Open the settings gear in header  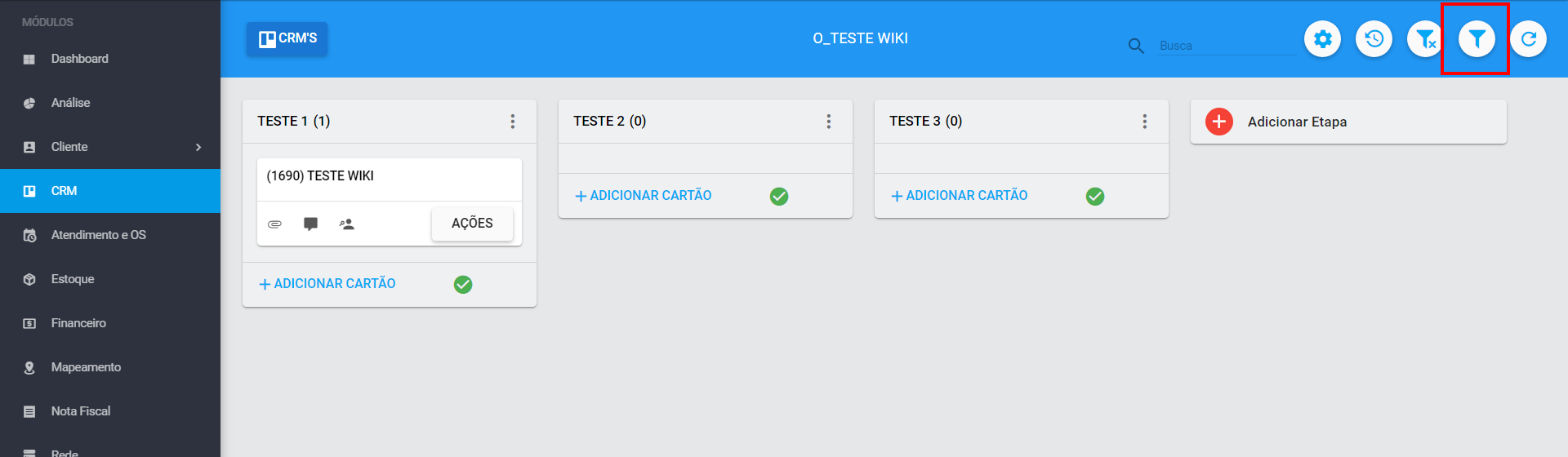point(1322,38)
